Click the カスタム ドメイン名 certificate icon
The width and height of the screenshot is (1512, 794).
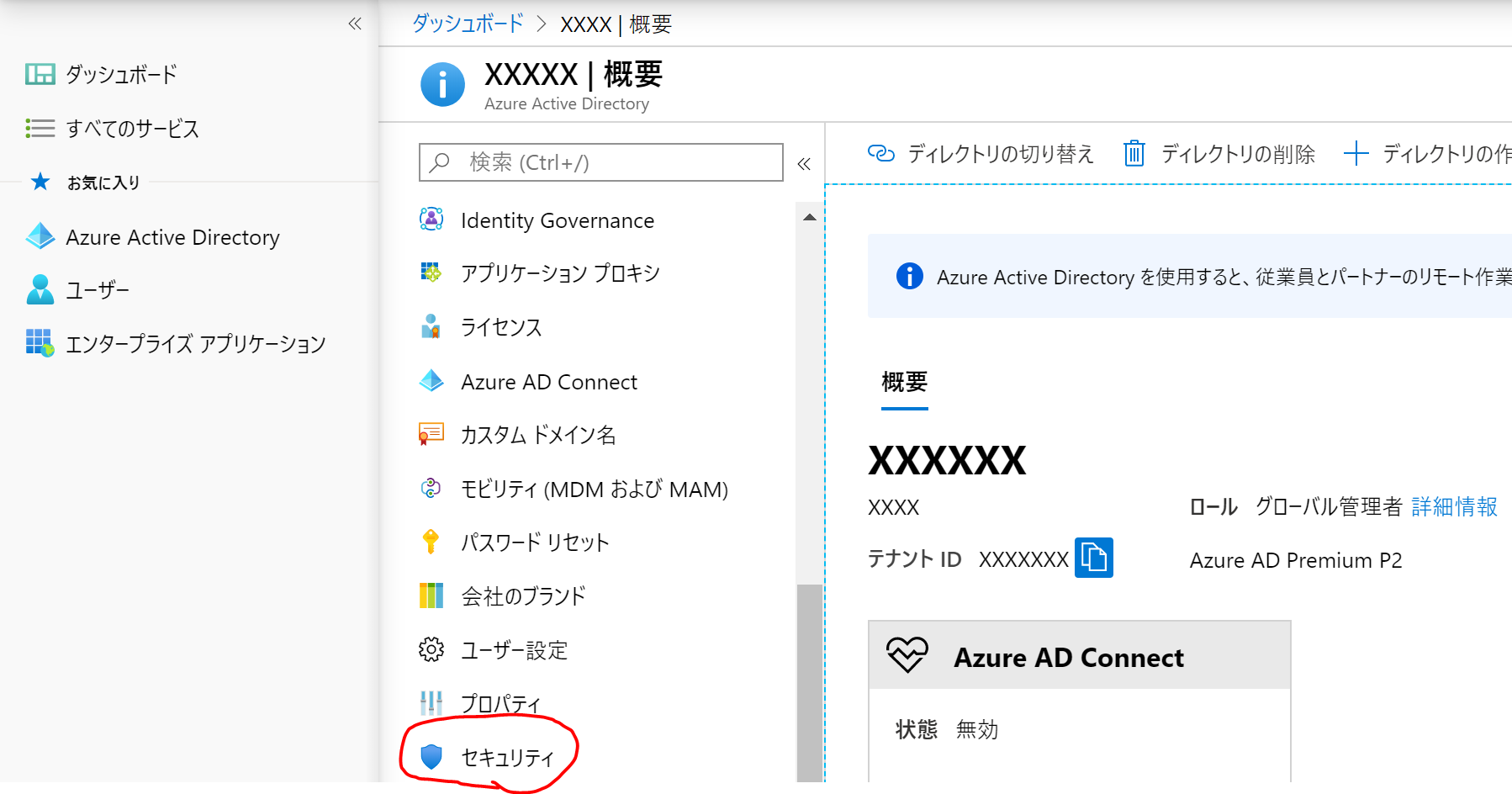click(431, 434)
